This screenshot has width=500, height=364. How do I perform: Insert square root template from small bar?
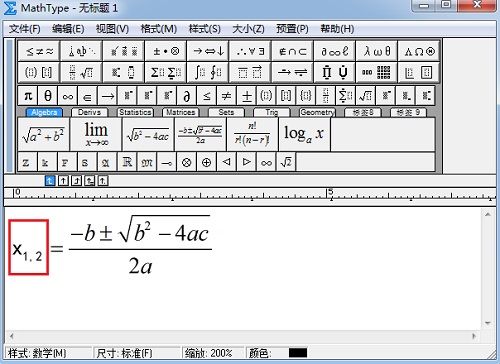(365, 96)
